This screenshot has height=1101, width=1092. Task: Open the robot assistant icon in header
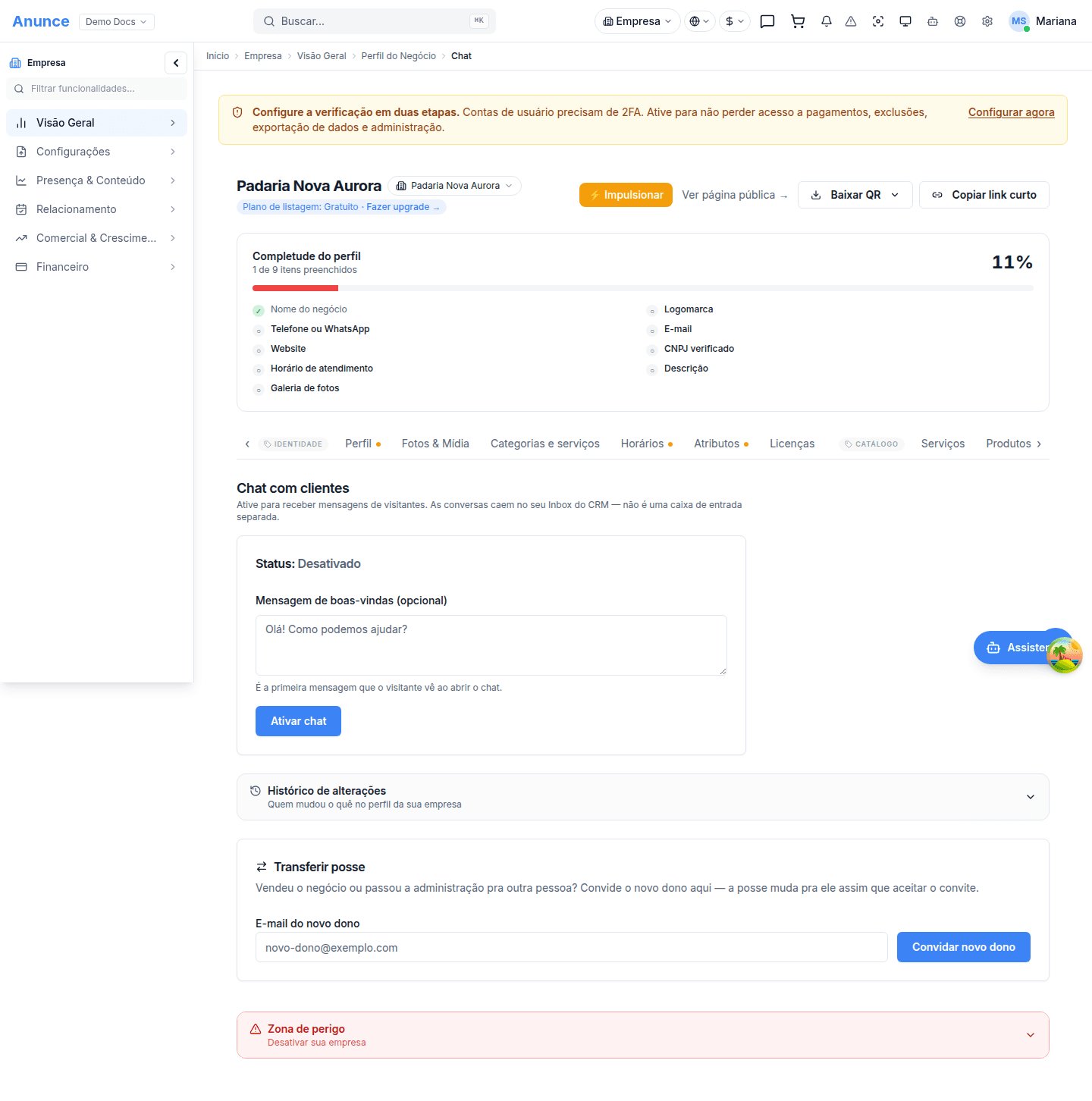click(x=933, y=21)
